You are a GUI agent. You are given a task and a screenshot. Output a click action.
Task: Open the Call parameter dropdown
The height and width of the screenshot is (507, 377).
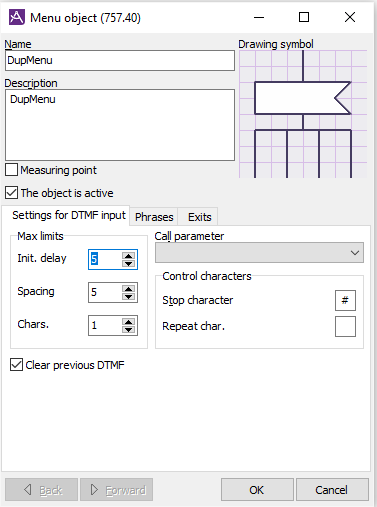pyautogui.click(x=259, y=253)
